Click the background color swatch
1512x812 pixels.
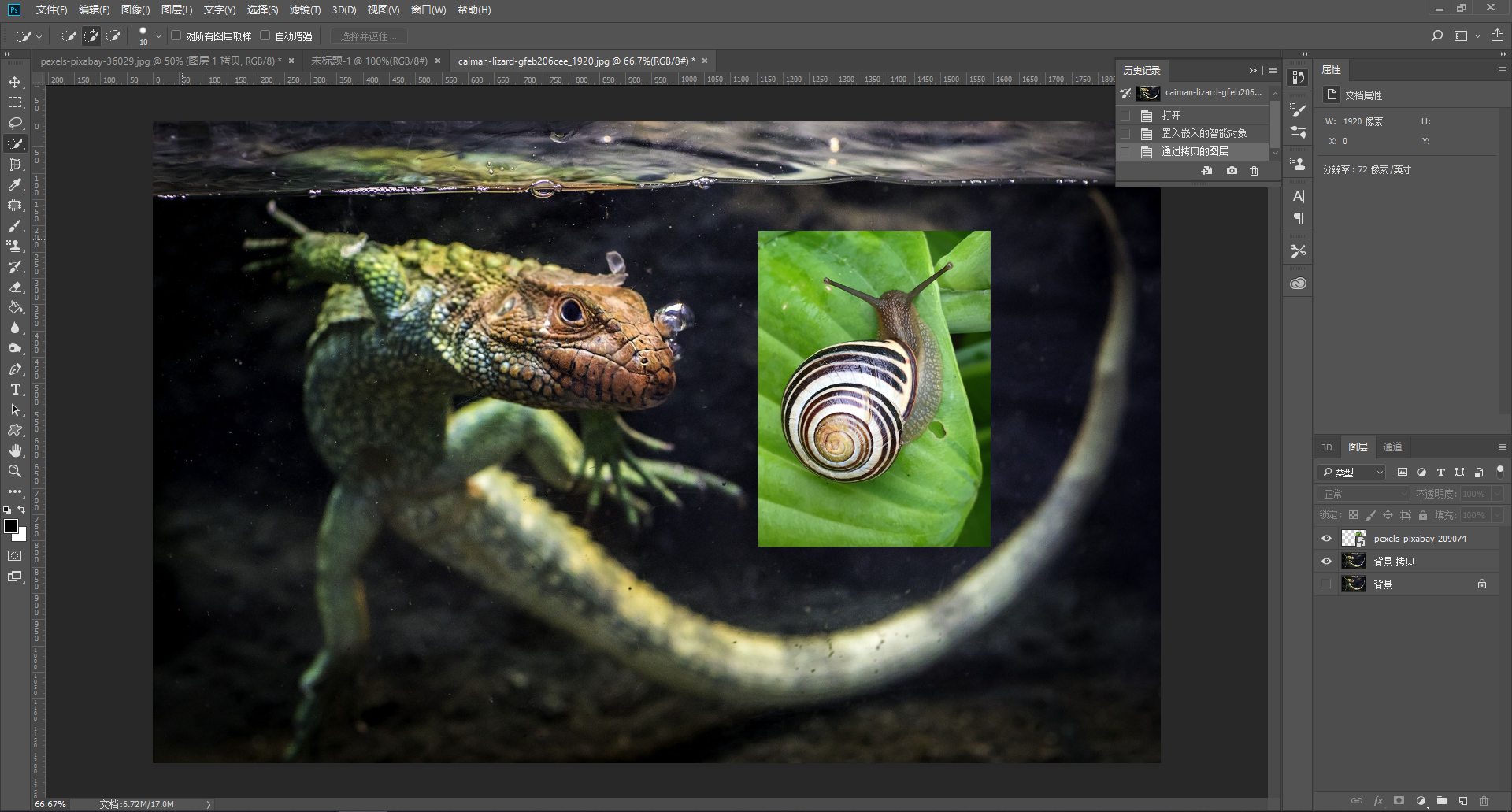pos(21,536)
